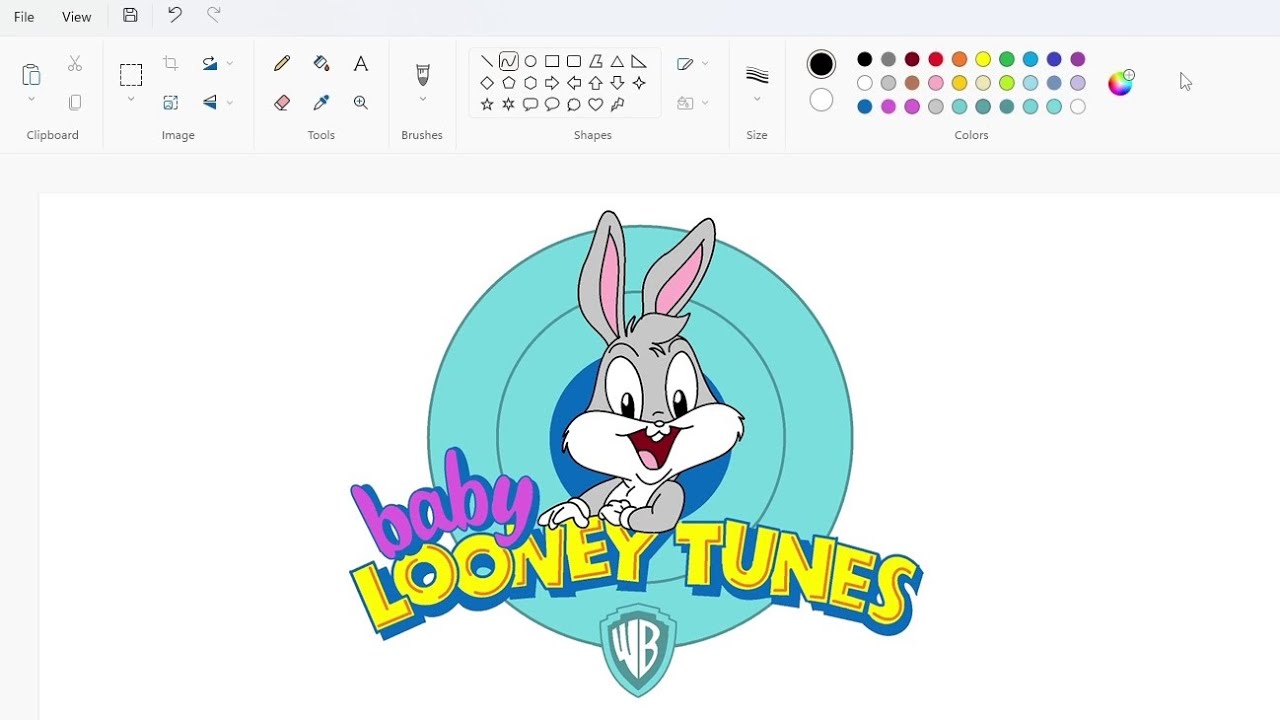Click the Rotate icon

209,64
